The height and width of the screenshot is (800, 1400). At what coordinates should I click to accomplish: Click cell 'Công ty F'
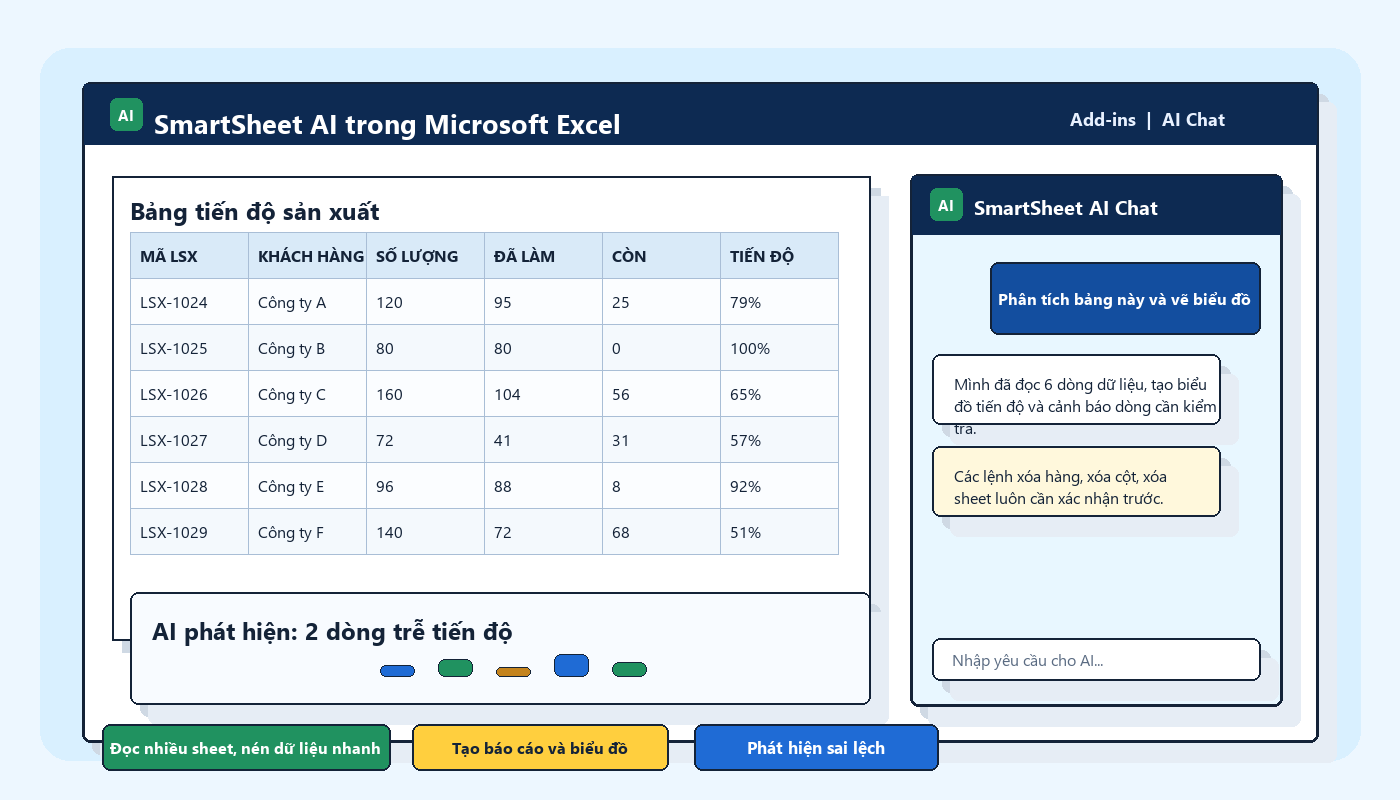pos(308,532)
